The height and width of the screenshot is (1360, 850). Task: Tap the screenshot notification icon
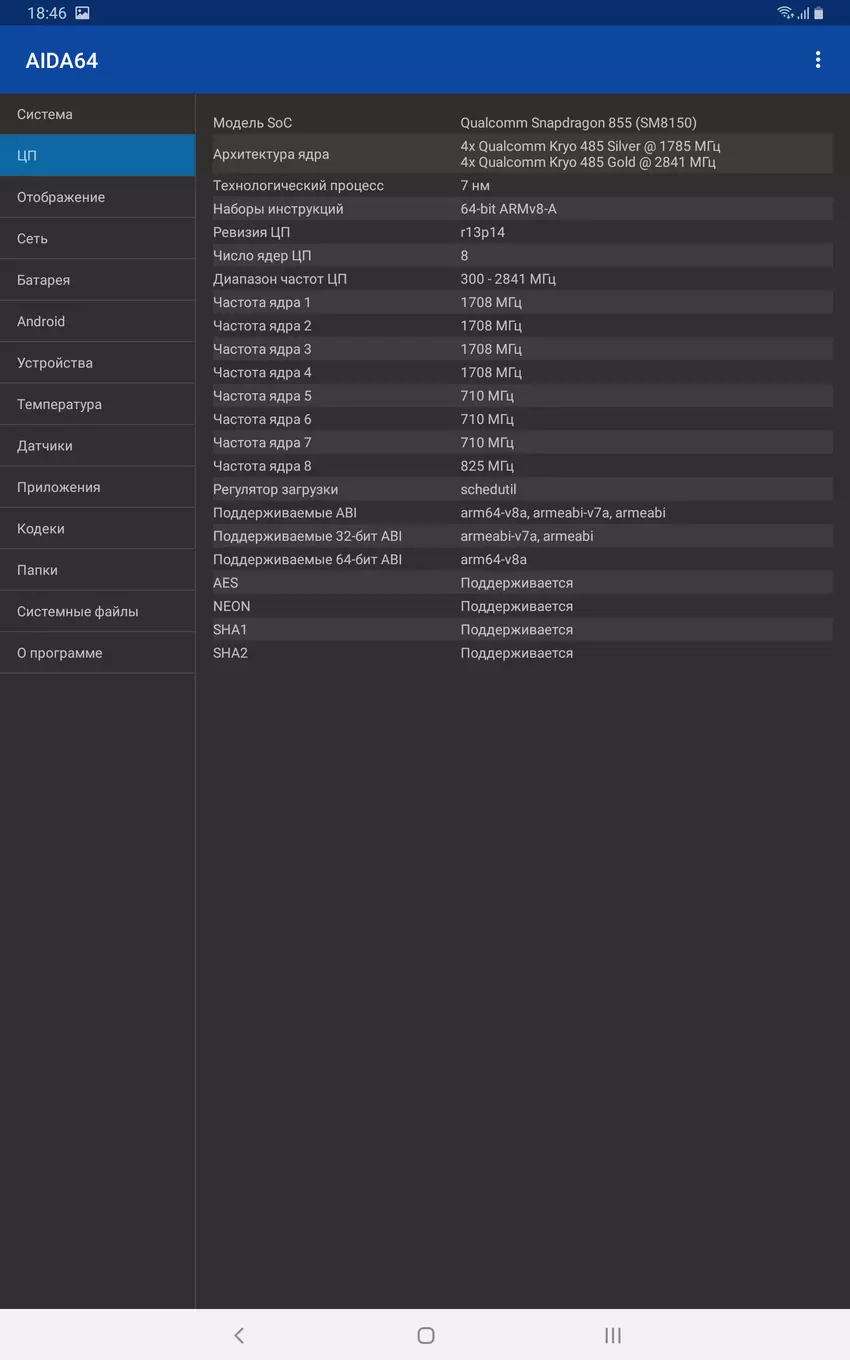pos(82,13)
